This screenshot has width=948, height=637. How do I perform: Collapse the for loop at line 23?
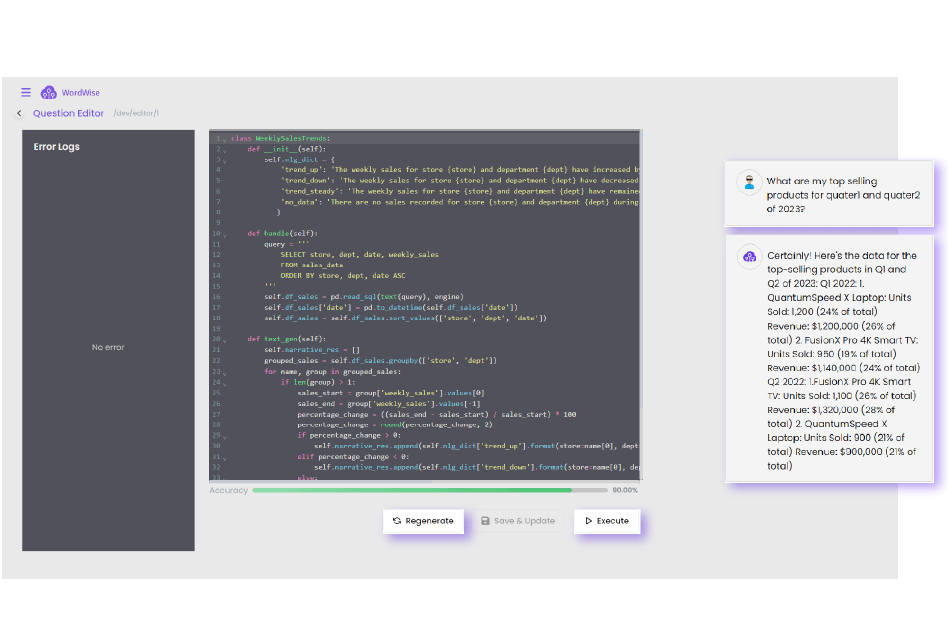pyautogui.click(x=225, y=371)
